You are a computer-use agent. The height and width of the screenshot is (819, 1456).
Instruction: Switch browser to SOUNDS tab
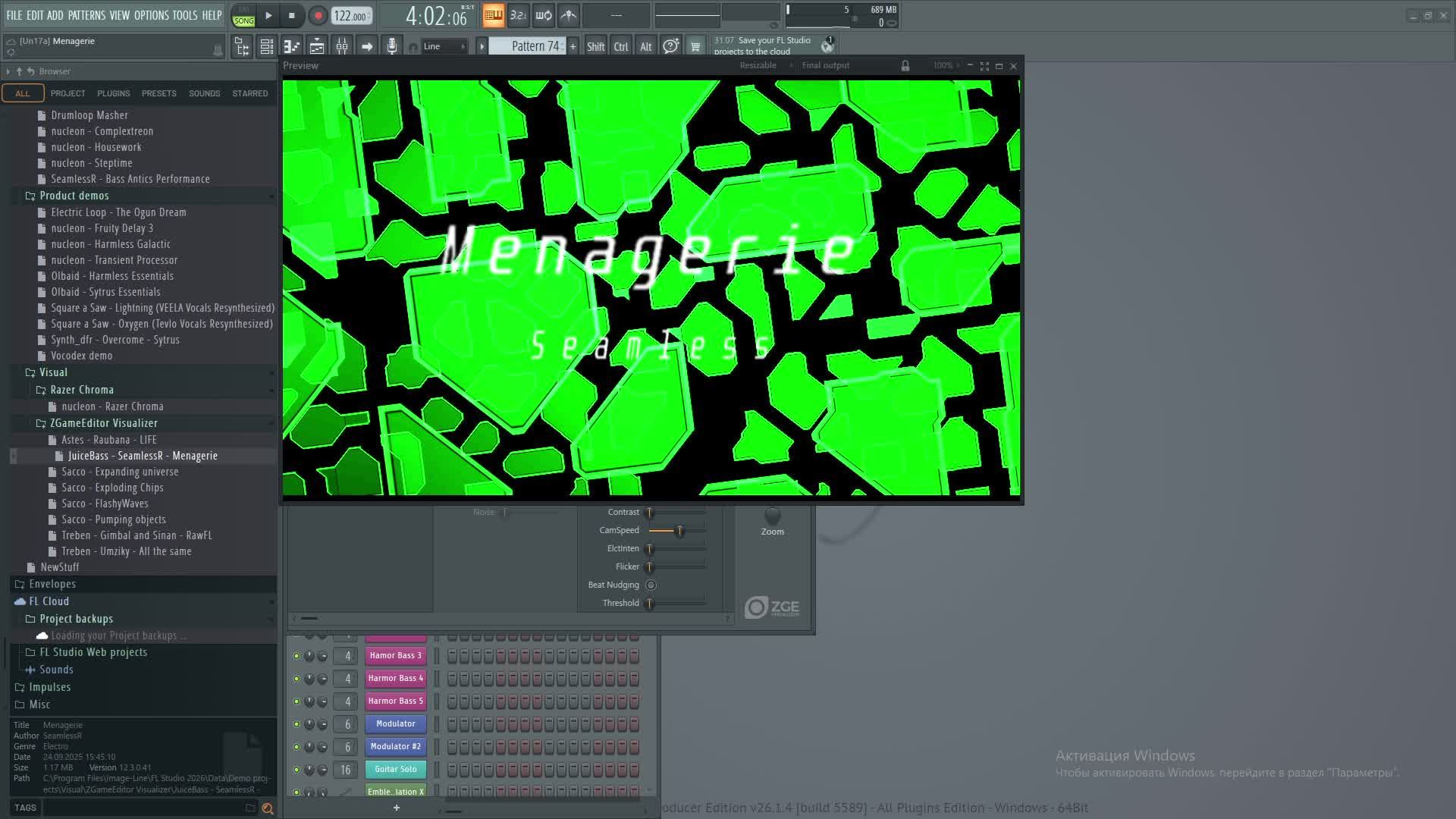tap(205, 93)
